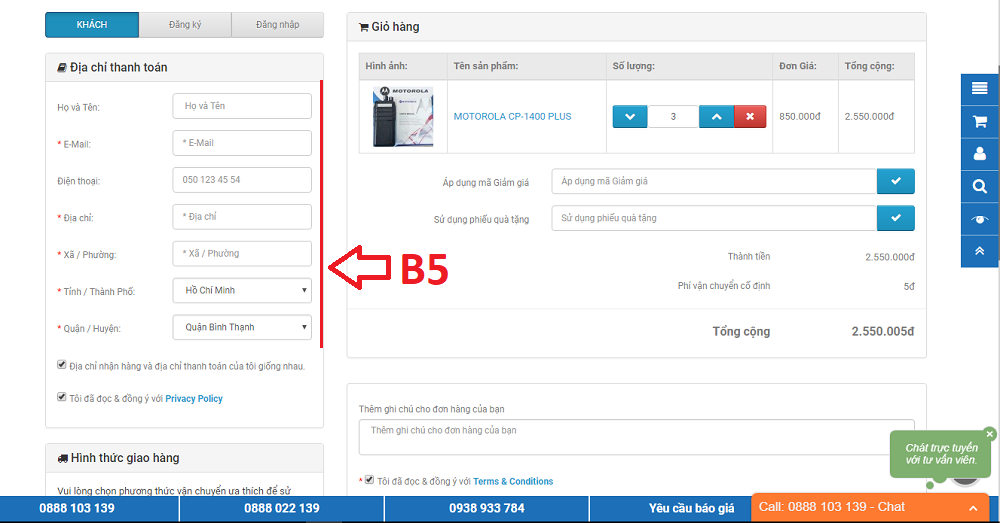The height and width of the screenshot is (523, 1000).
Task: Open the MOTOROLA CP-1400 PLUS product link
Action: [x=512, y=117]
